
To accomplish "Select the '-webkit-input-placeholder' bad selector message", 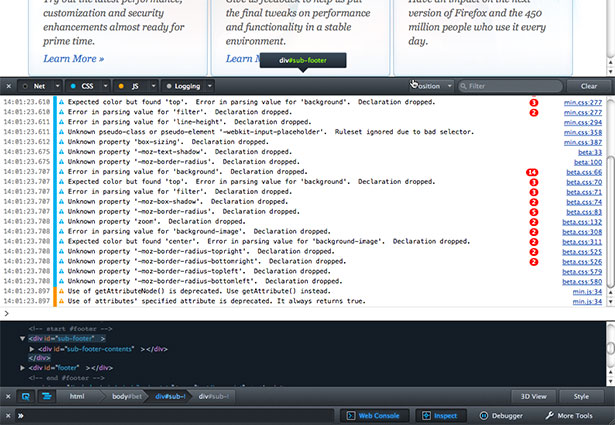I will [x=271, y=132].
